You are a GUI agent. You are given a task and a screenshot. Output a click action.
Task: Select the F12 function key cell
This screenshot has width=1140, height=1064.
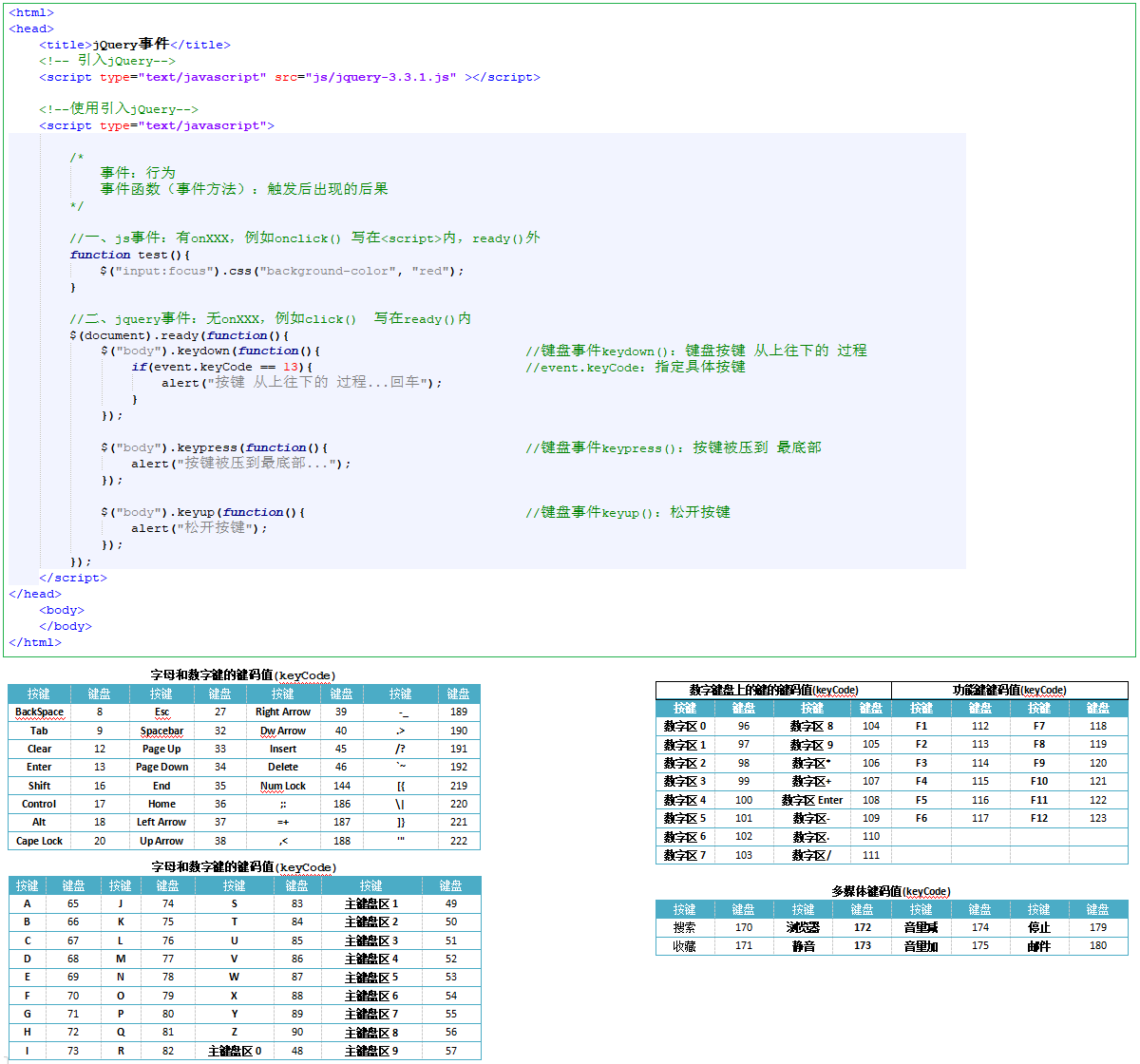tap(1038, 818)
